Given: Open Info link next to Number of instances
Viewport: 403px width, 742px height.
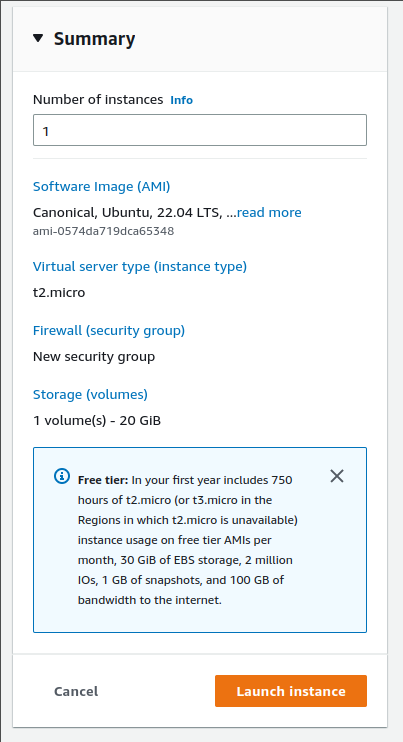Looking at the screenshot, I should pos(182,100).
